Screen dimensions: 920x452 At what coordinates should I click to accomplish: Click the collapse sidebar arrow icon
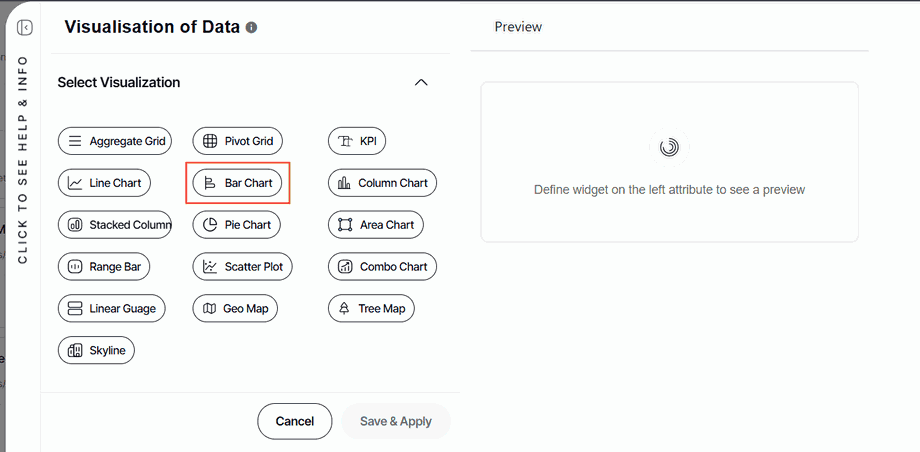coord(25,28)
